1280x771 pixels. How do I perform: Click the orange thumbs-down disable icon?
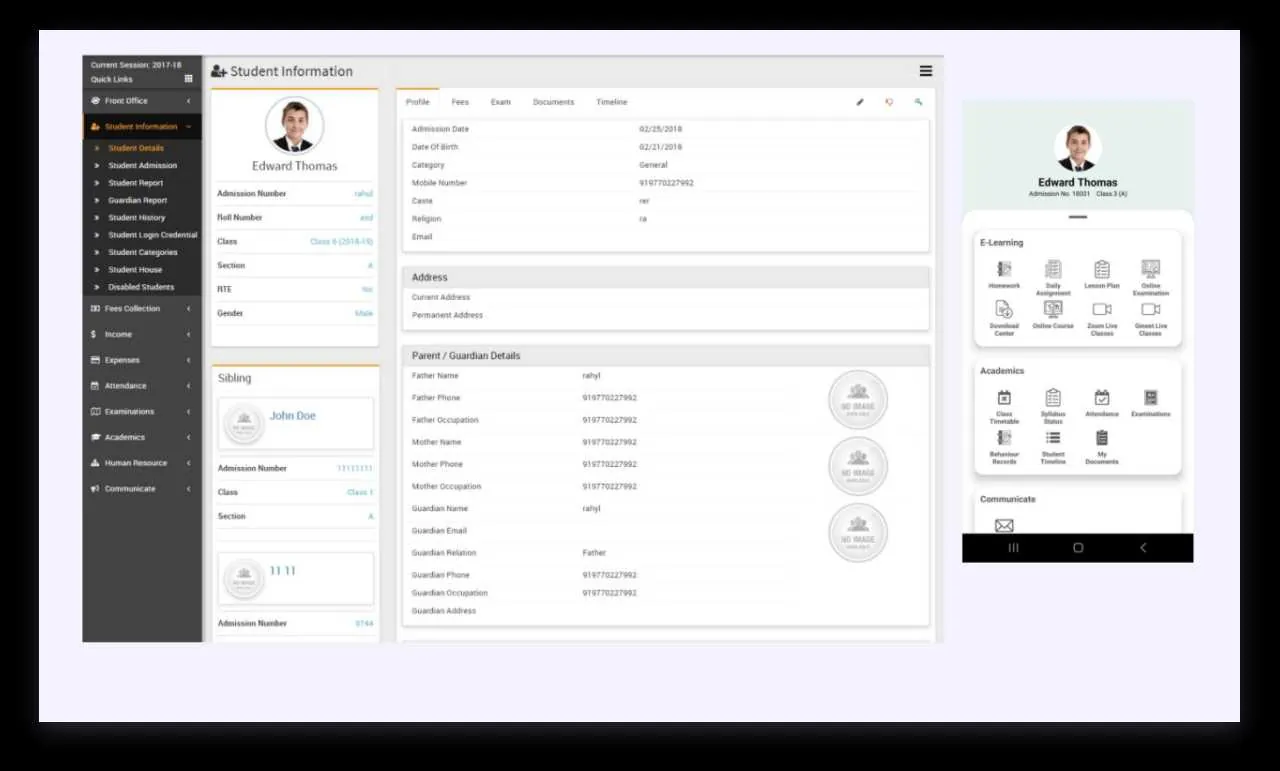889,102
